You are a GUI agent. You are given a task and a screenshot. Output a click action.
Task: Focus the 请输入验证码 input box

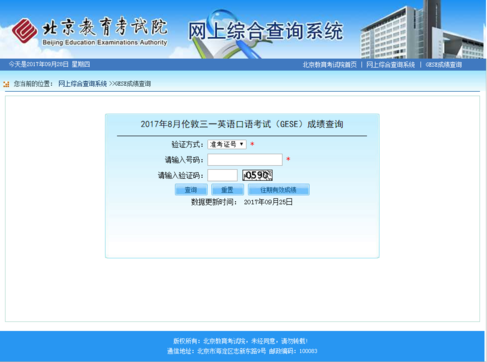[x=222, y=175]
